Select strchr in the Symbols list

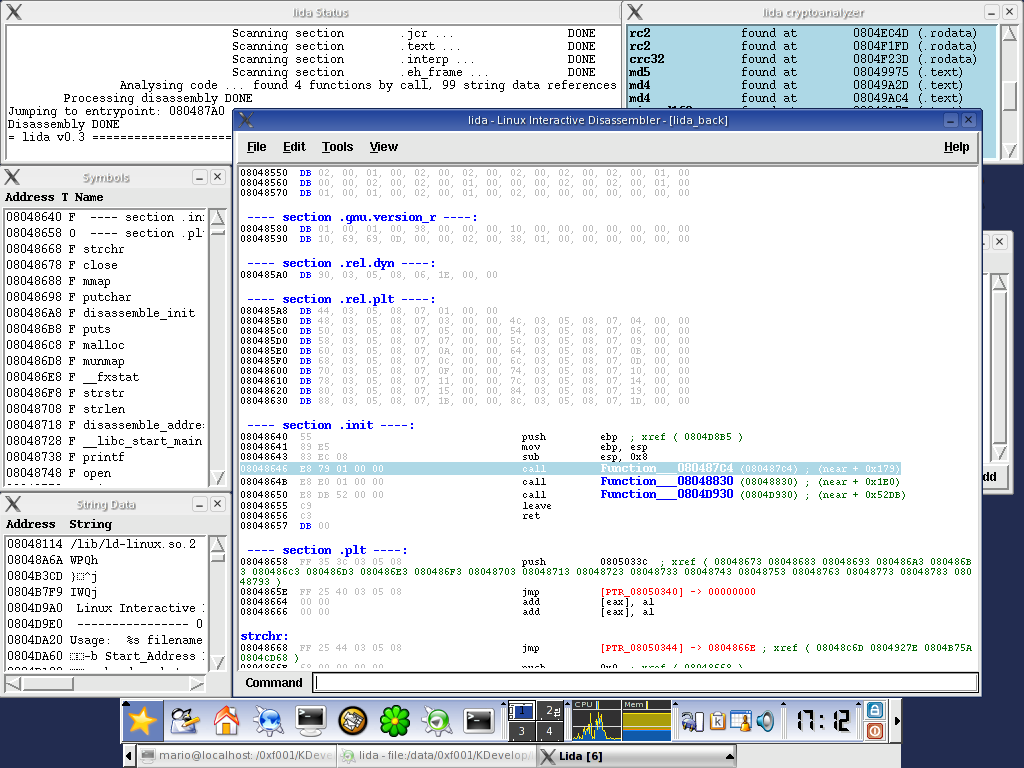[103, 249]
